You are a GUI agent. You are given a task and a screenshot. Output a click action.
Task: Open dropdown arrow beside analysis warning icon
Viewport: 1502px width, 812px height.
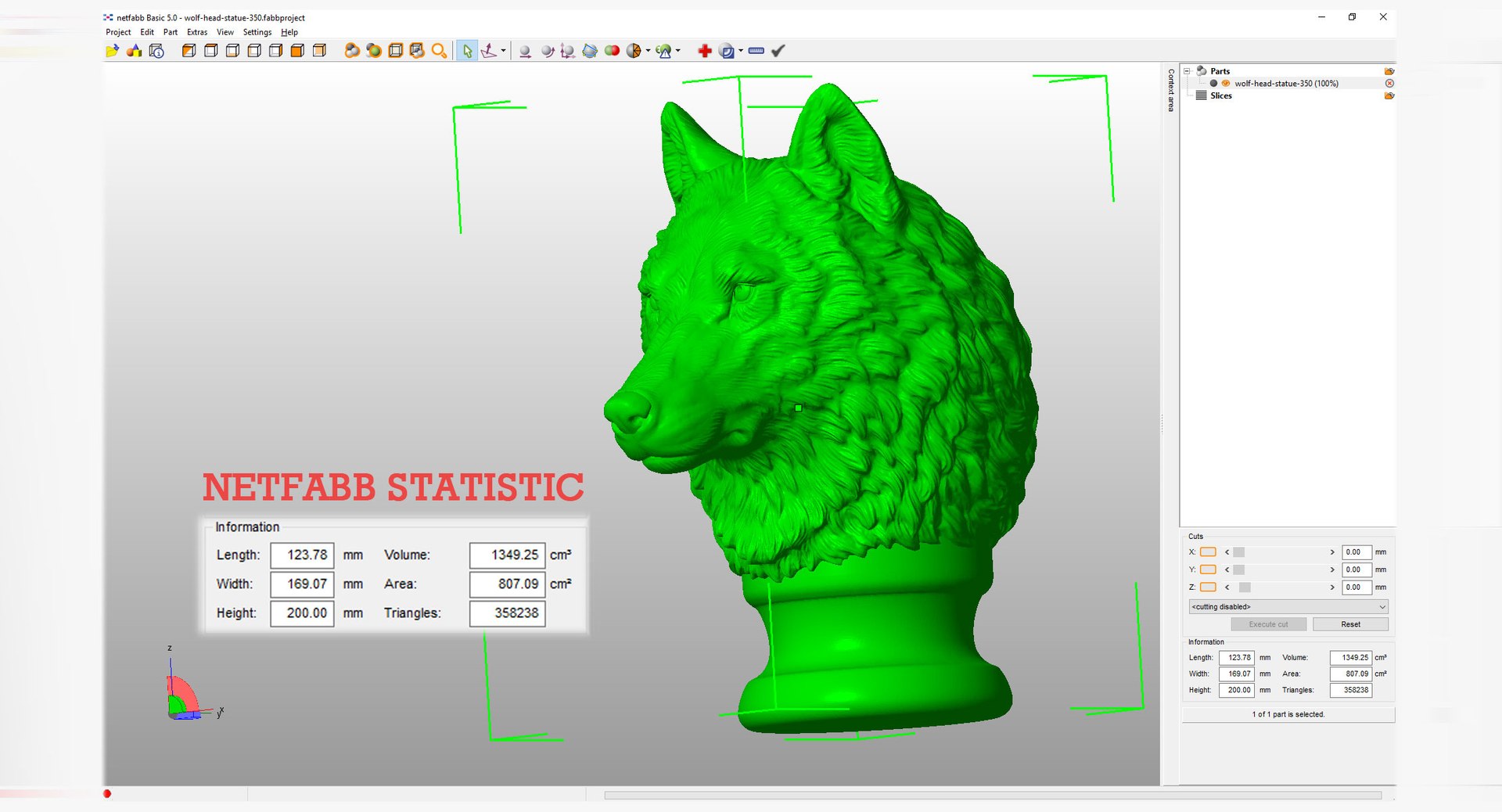677,51
